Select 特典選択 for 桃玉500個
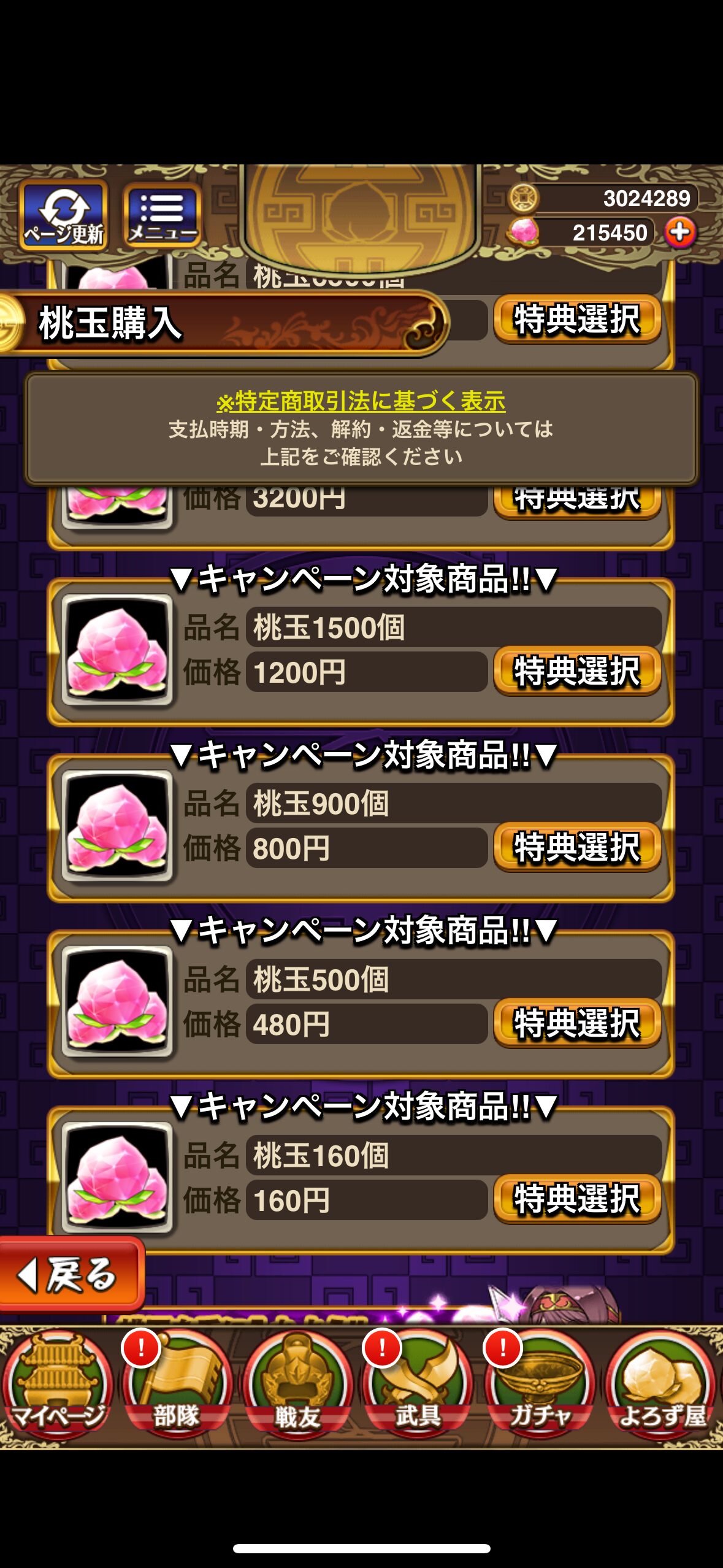 pyautogui.click(x=577, y=1023)
